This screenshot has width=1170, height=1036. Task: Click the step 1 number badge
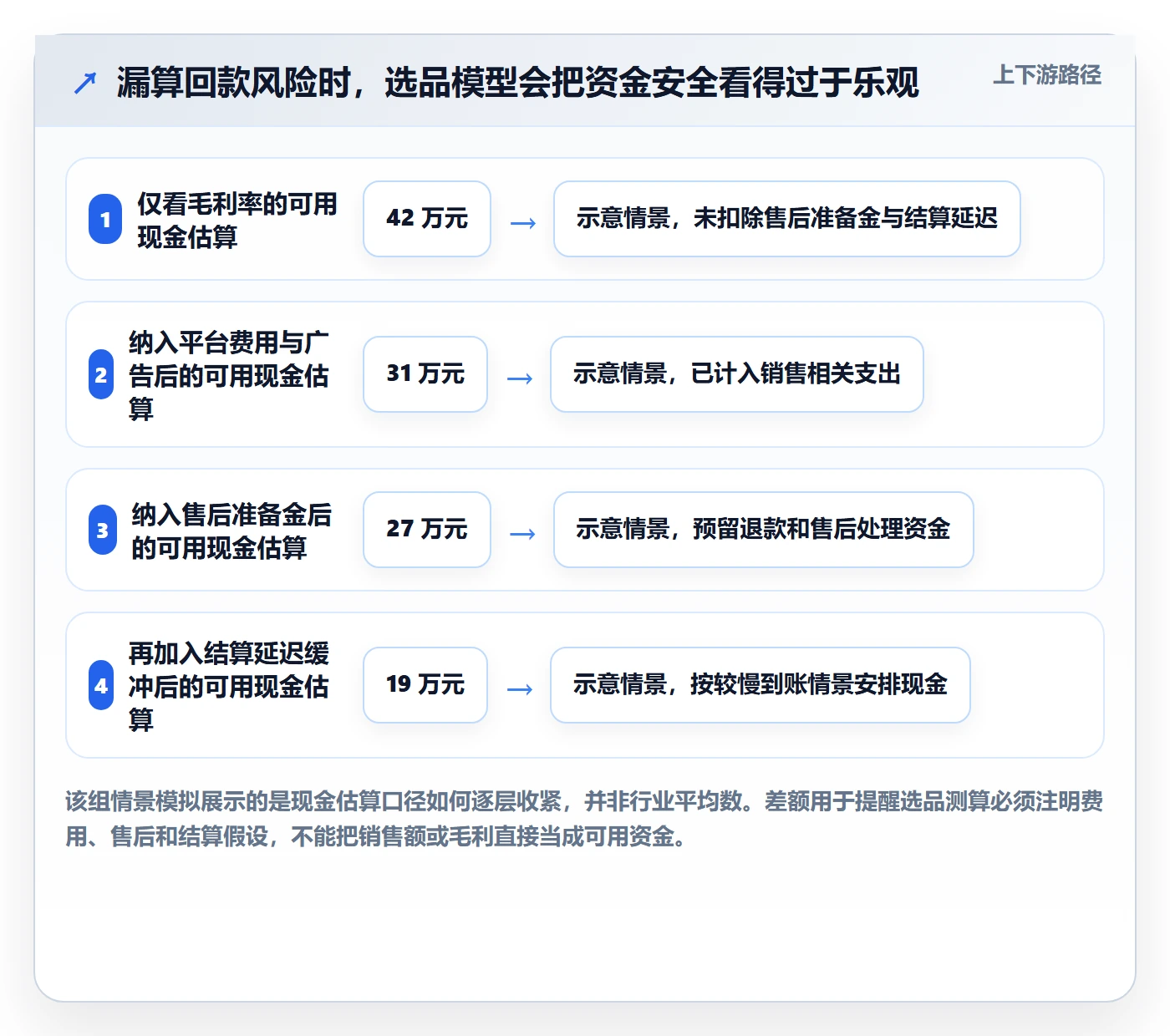click(x=105, y=219)
